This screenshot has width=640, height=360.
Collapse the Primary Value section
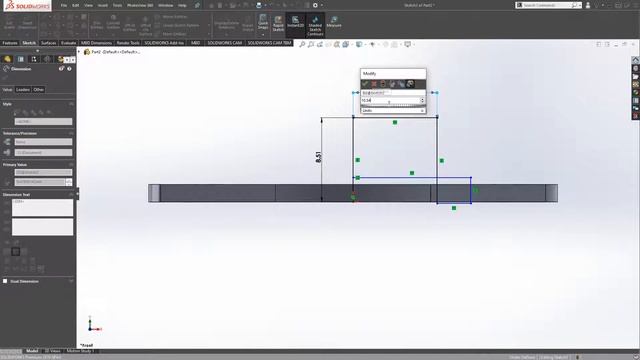71,164
